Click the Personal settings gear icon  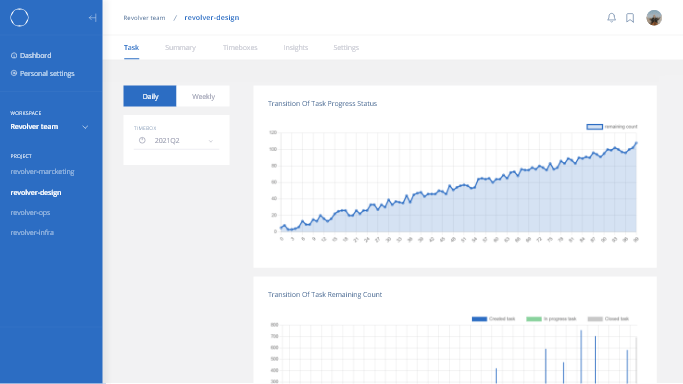click(x=14, y=73)
